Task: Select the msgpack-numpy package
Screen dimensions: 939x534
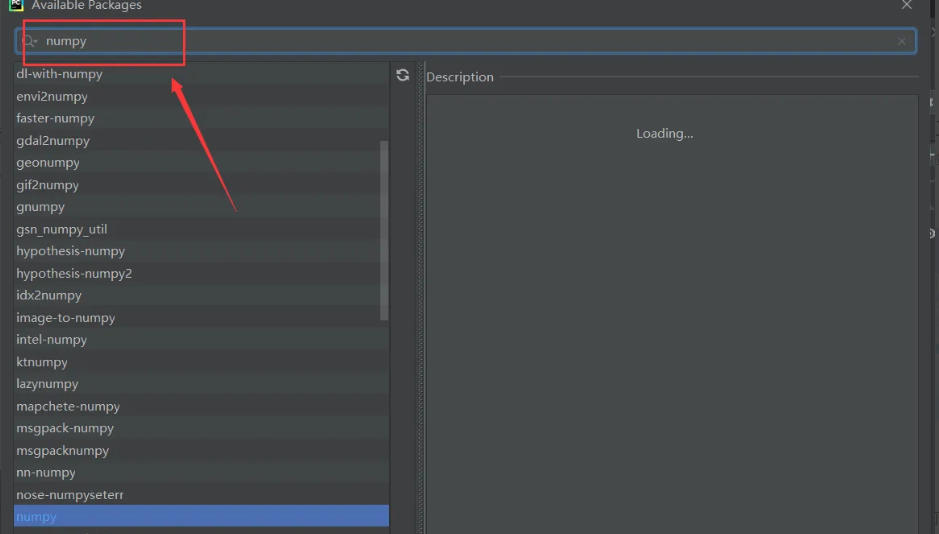Action: click(201, 429)
